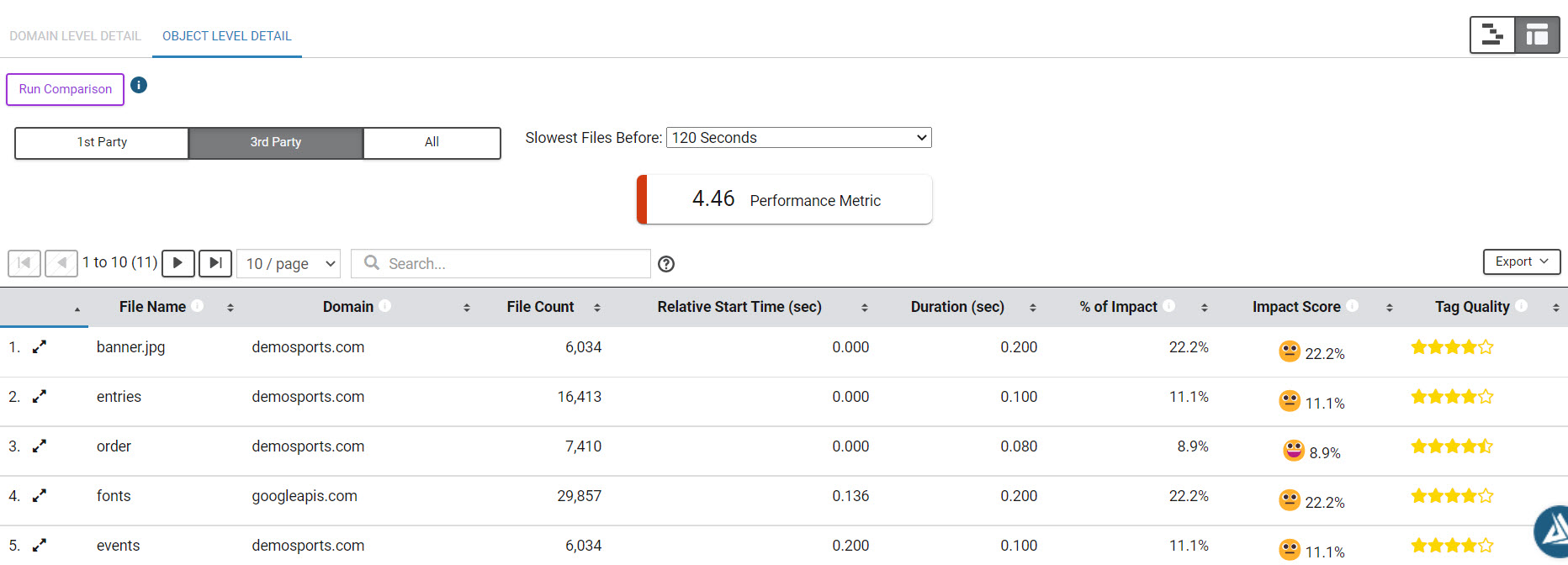Open the Export dropdown

pyautogui.click(x=1521, y=261)
